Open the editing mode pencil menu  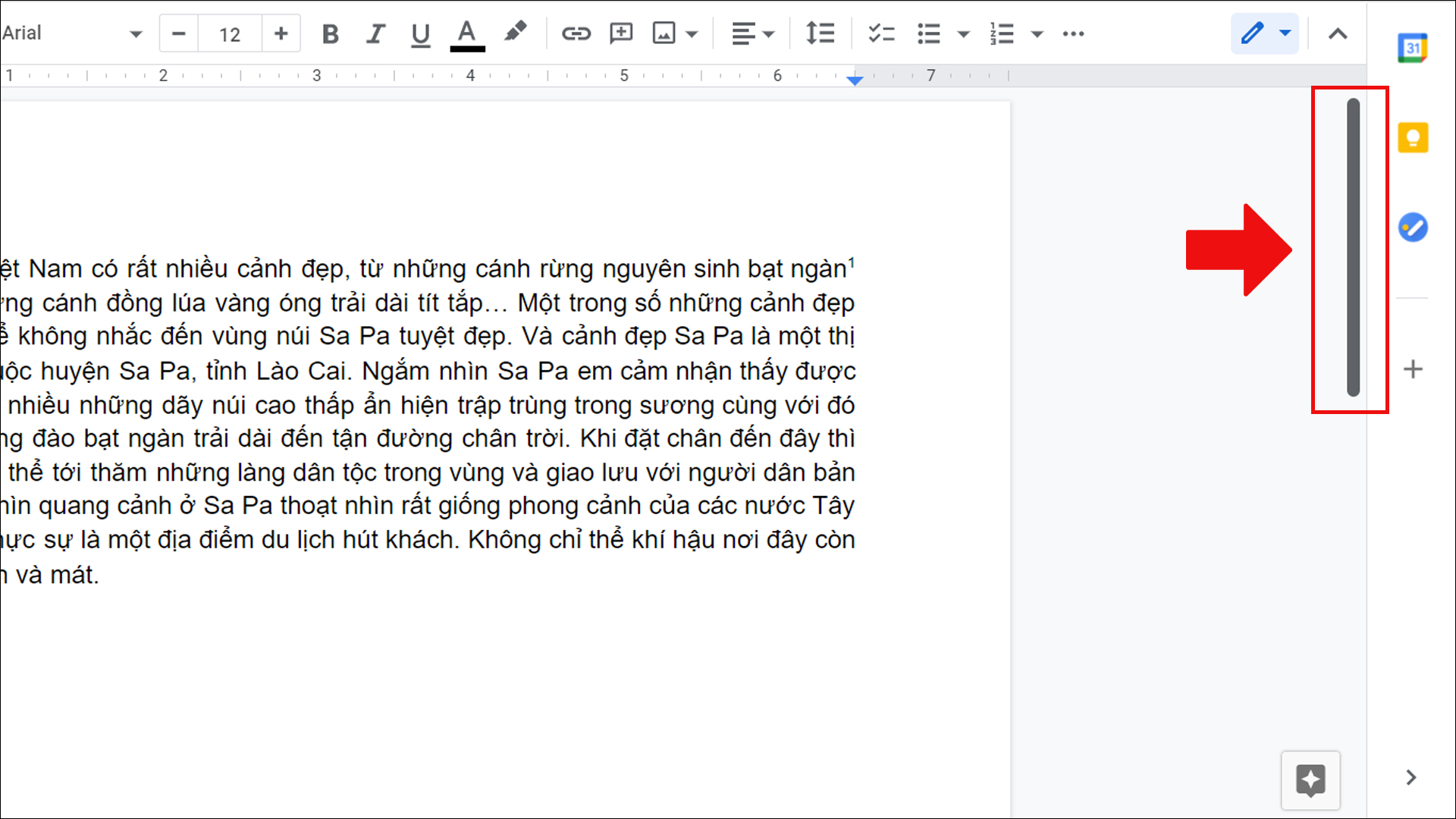click(1264, 34)
